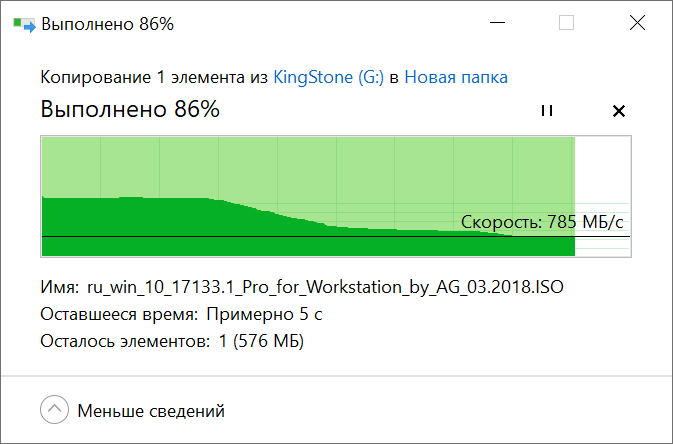Click the window title 'Выполнено 86%' text
Image resolution: width=673 pixels, height=444 pixels.
pyautogui.click(x=107, y=24)
